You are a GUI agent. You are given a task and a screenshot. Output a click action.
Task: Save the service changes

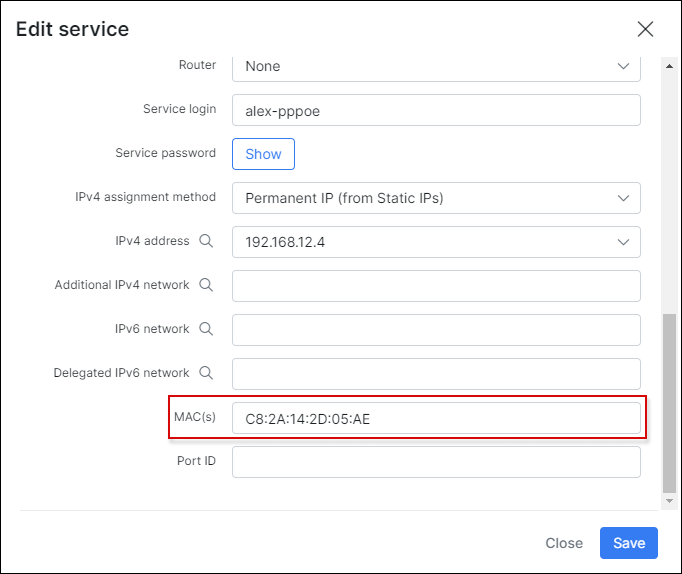coord(628,543)
